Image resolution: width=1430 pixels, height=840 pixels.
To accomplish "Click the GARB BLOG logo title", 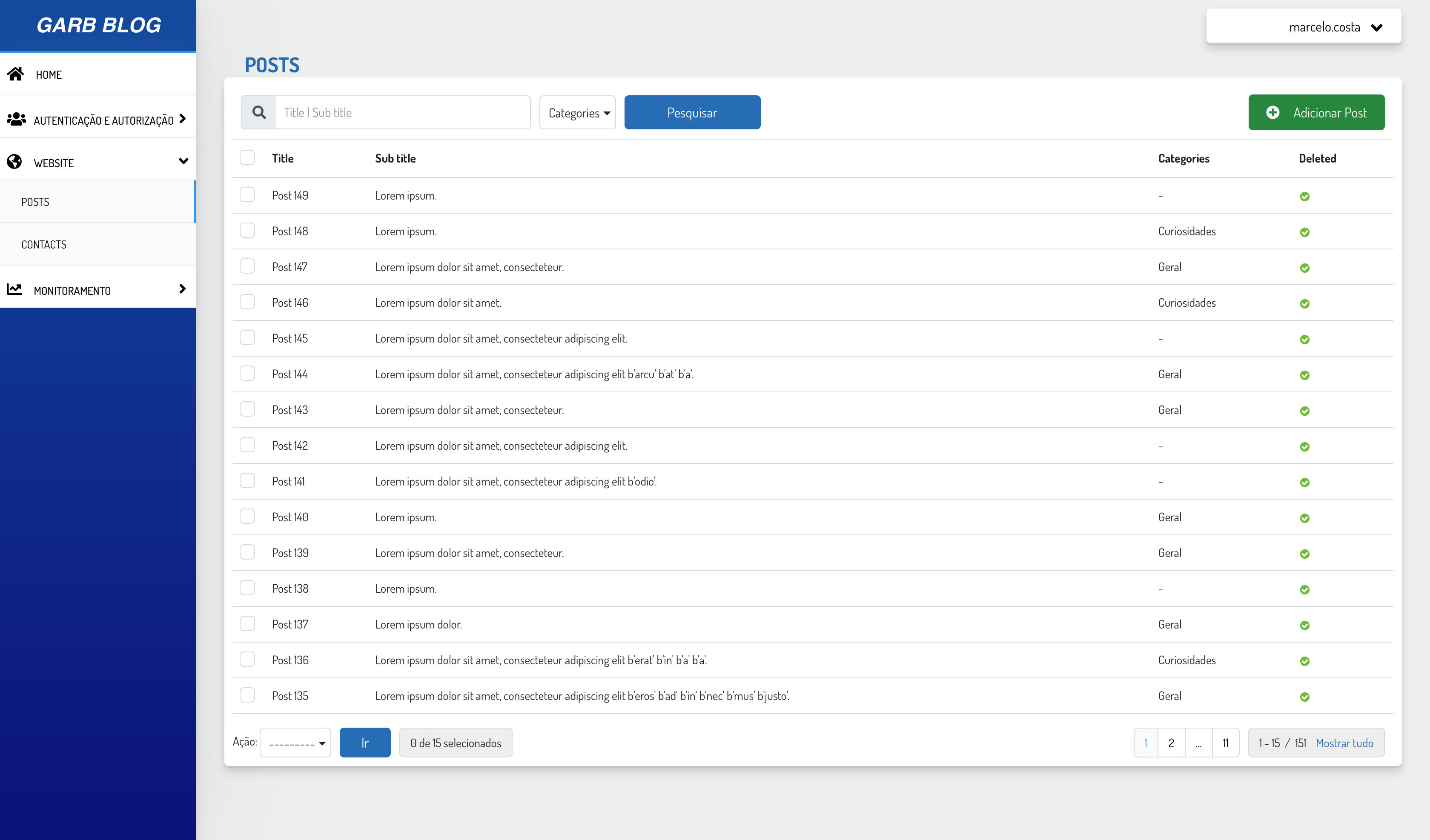I will (x=99, y=25).
